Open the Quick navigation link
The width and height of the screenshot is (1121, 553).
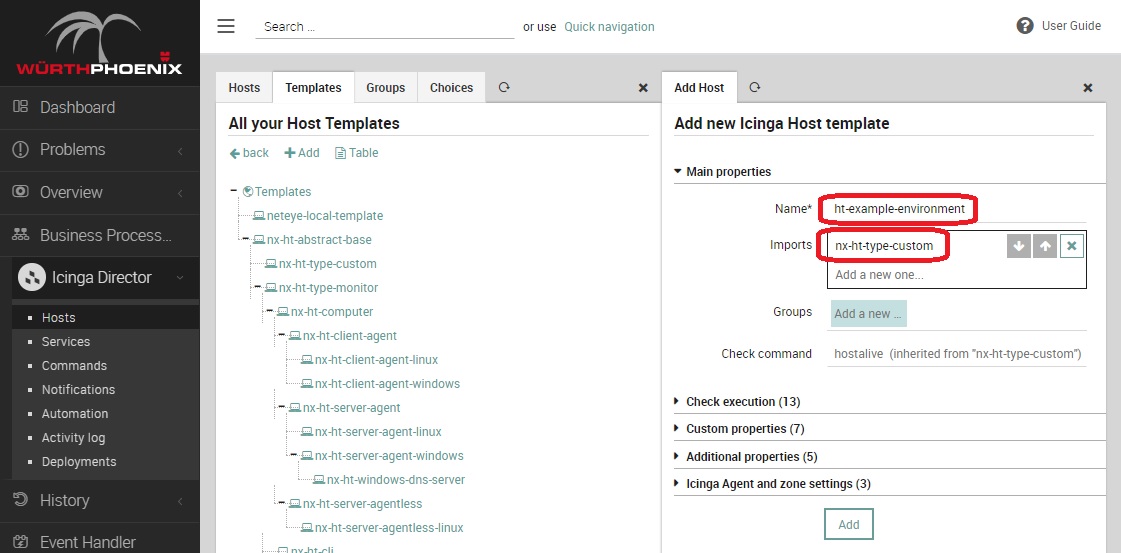point(609,27)
